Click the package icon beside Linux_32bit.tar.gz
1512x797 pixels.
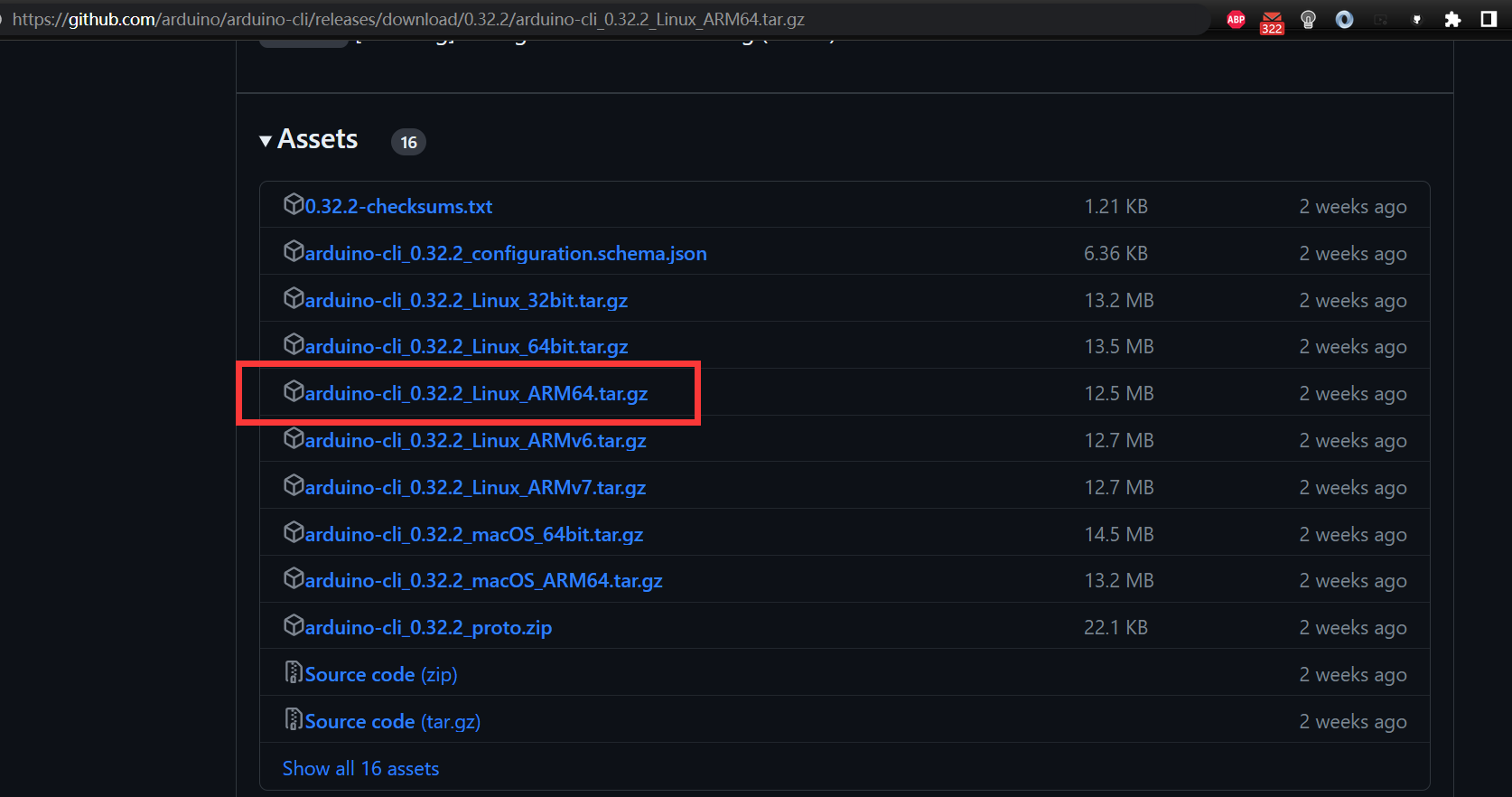[x=294, y=298]
